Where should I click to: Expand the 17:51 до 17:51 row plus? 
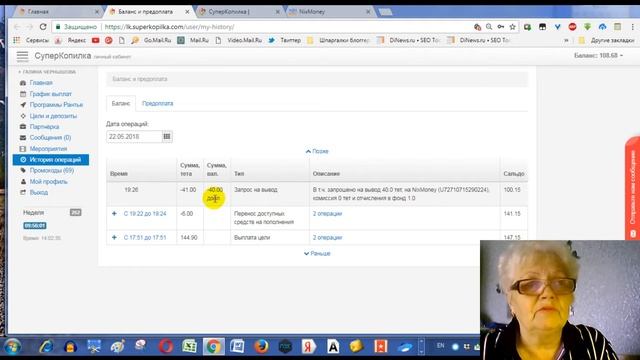[x=114, y=237]
